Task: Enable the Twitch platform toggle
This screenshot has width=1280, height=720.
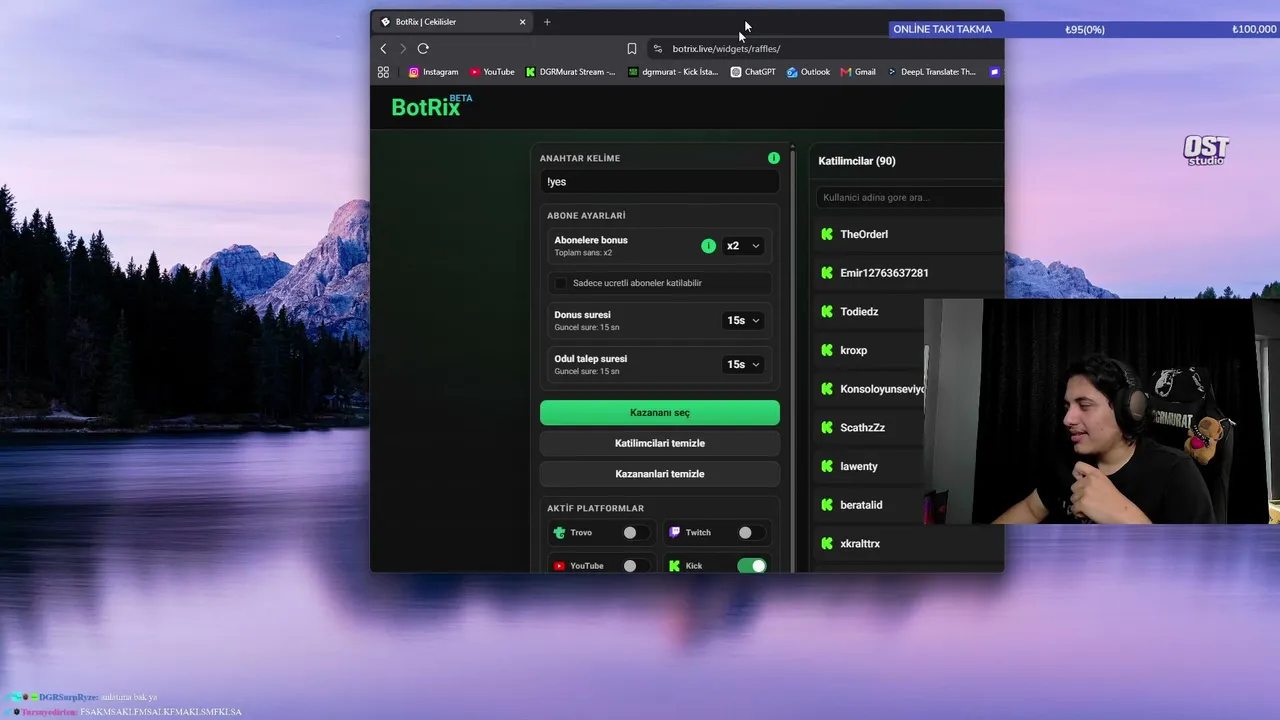Action: [750, 533]
